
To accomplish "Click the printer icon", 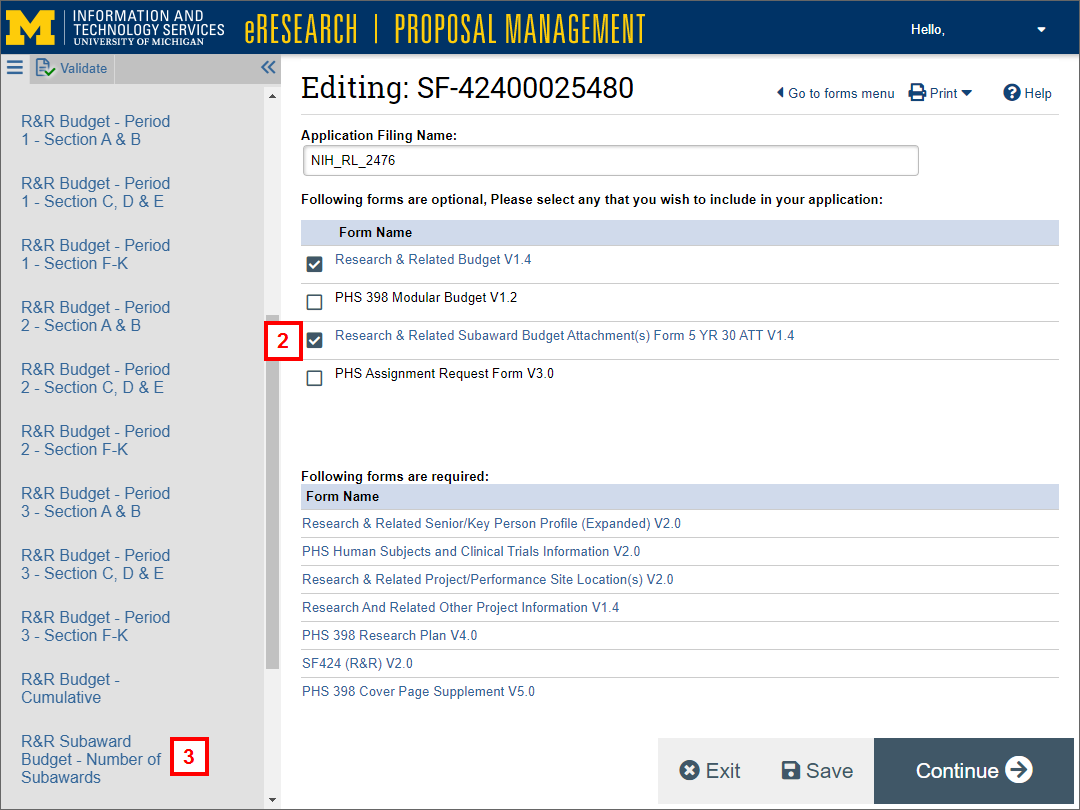I will (917, 93).
